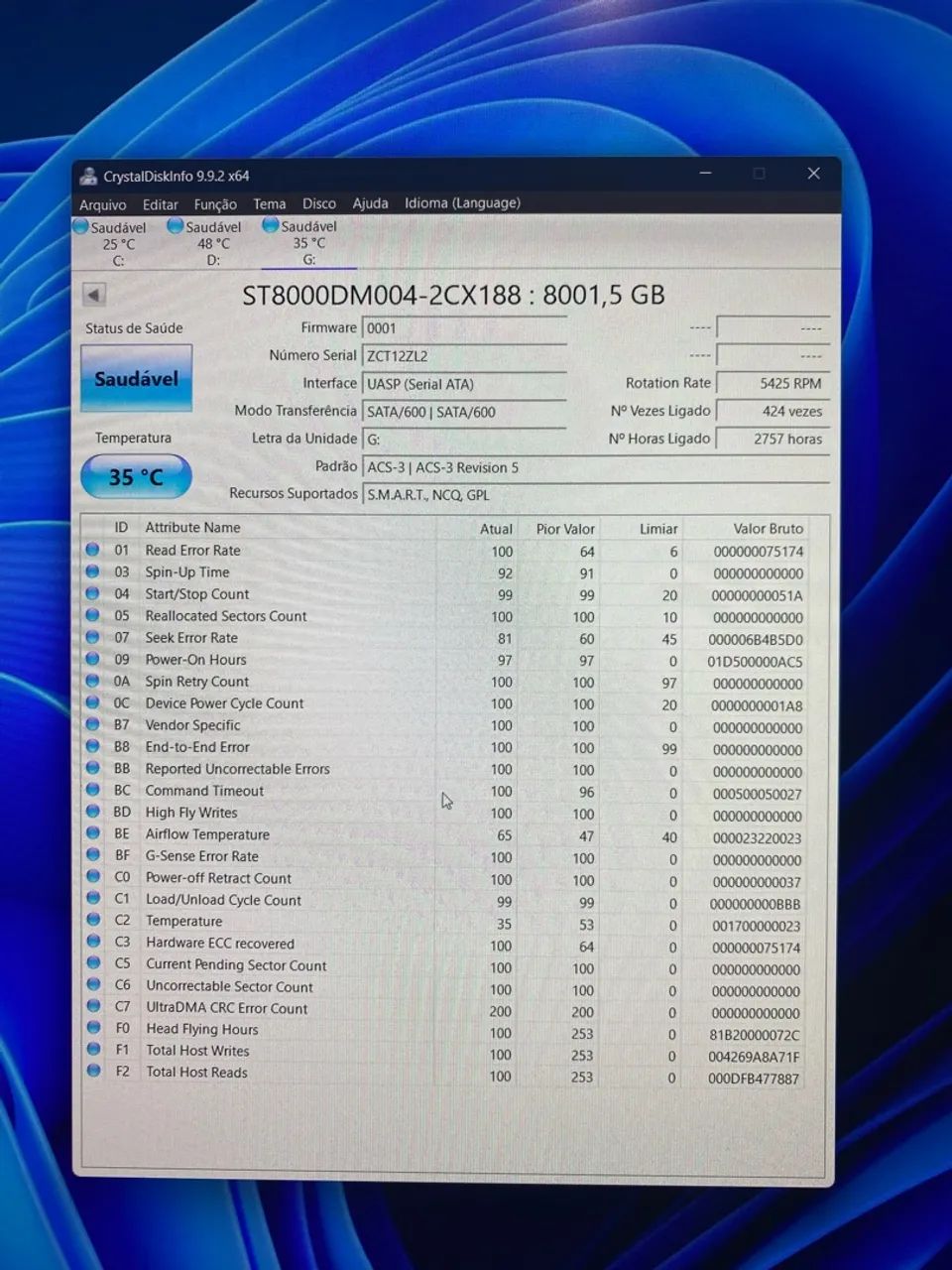Click the status dot for G-Sense Error Rate
The width and height of the screenshot is (952, 1270).
click(93, 855)
